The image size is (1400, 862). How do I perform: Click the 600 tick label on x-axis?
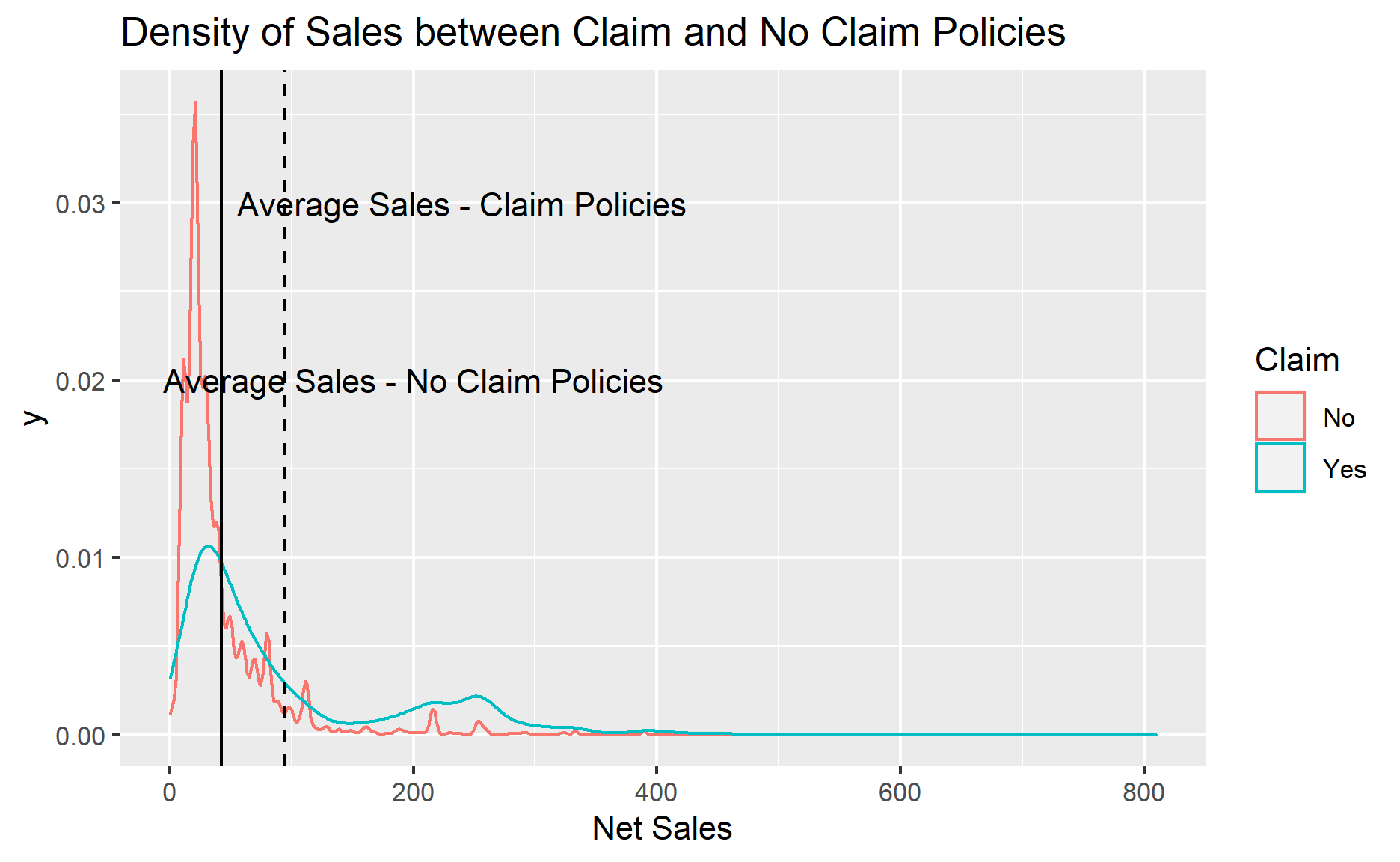(x=900, y=793)
